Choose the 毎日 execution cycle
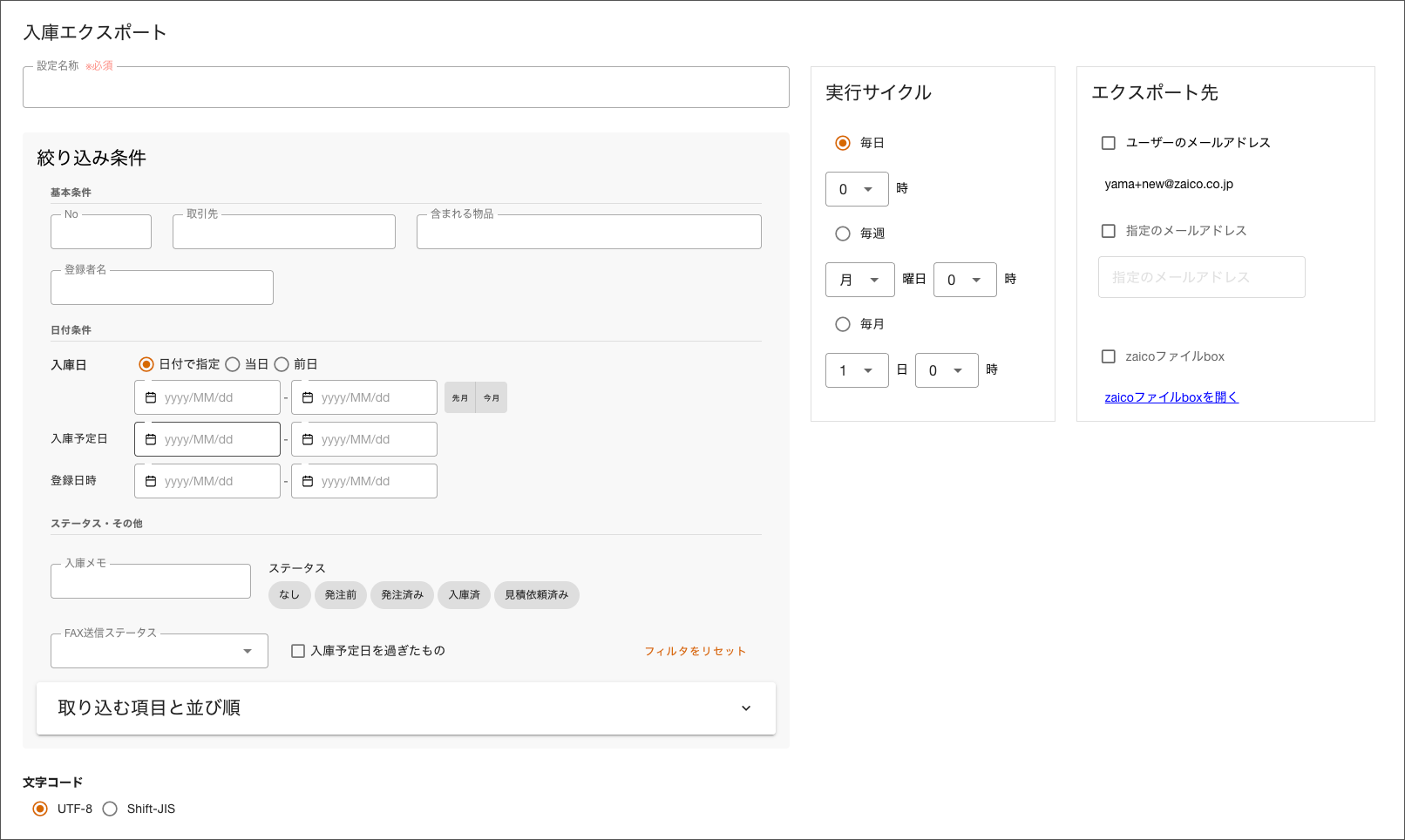Screen dimensions: 1405x840 coord(843,143)
